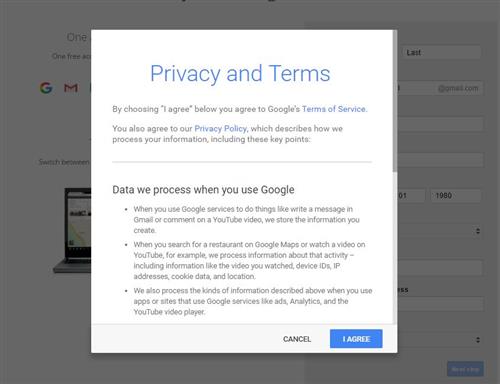Click the Last name input field
Screen dimensions: 500x384
tap(440, 53)
